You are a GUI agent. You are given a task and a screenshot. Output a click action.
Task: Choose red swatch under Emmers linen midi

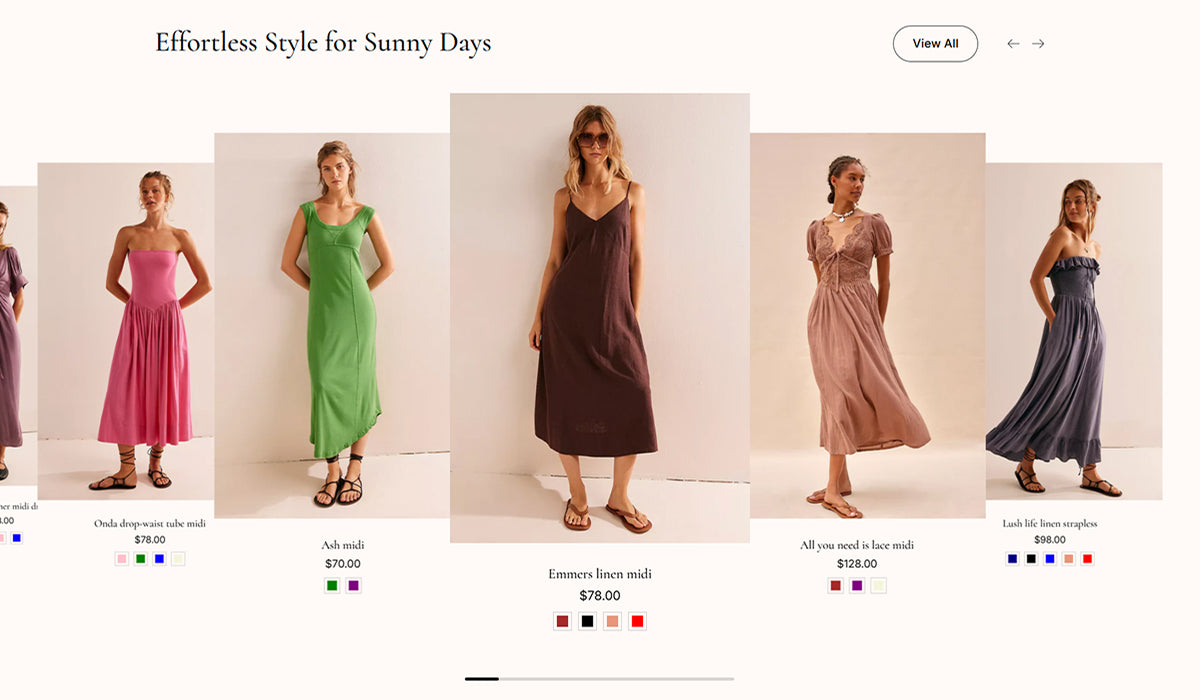coord(637,621)
